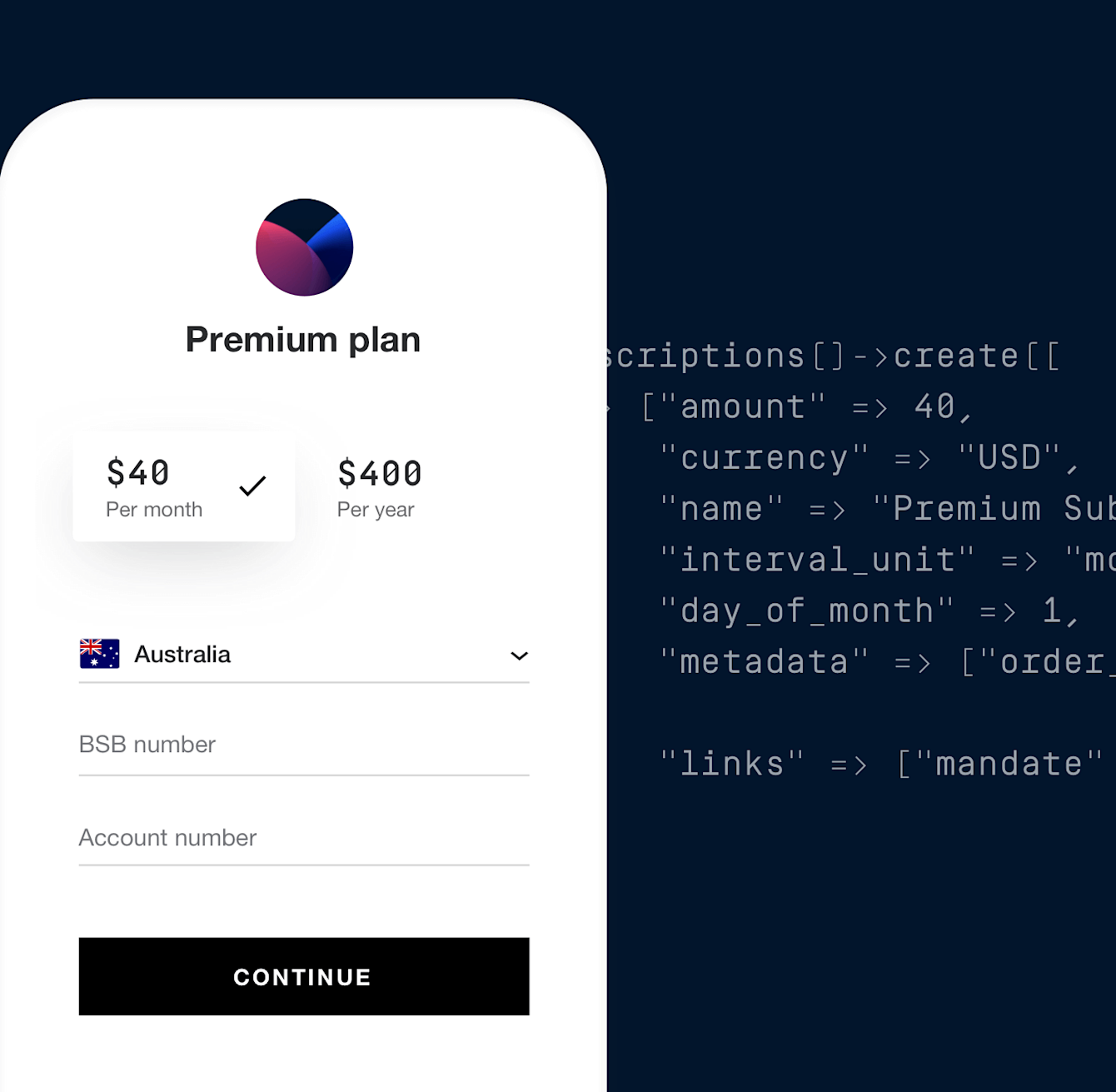Click the CONTINUE button
Viewport: 1116px width, 1092px height.
coord(303,977)
